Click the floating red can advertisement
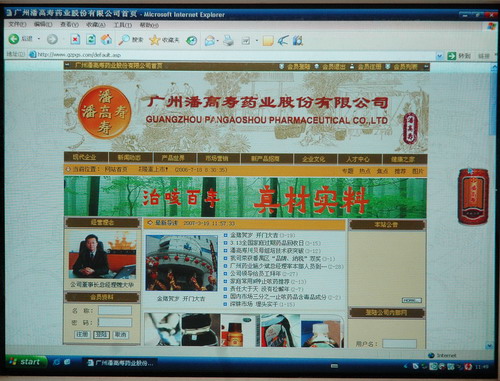Viewport: 500px width, 381px height. click(473, 196)
